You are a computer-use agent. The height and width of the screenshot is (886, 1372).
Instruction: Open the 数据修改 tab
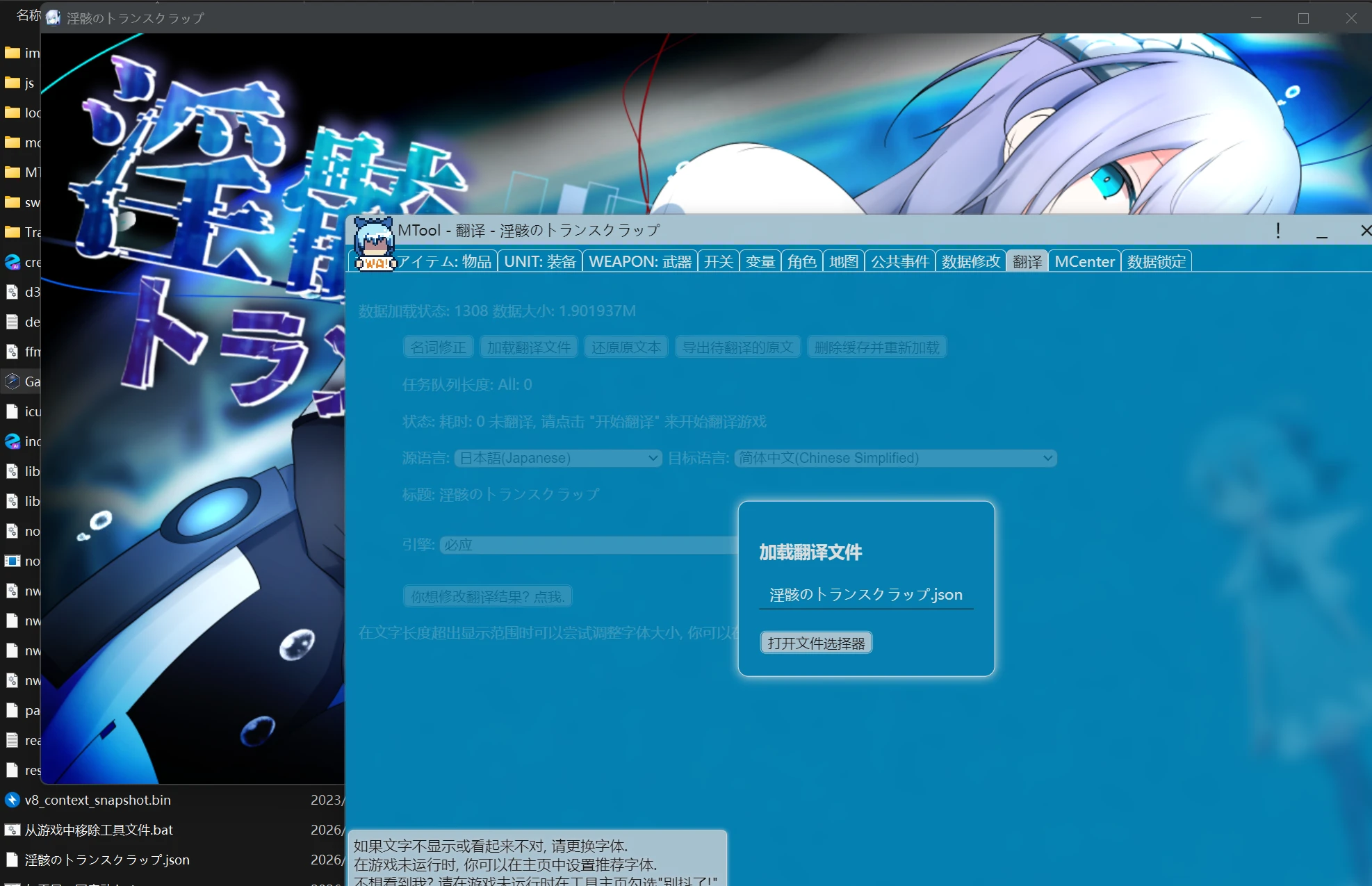(971, 261)
